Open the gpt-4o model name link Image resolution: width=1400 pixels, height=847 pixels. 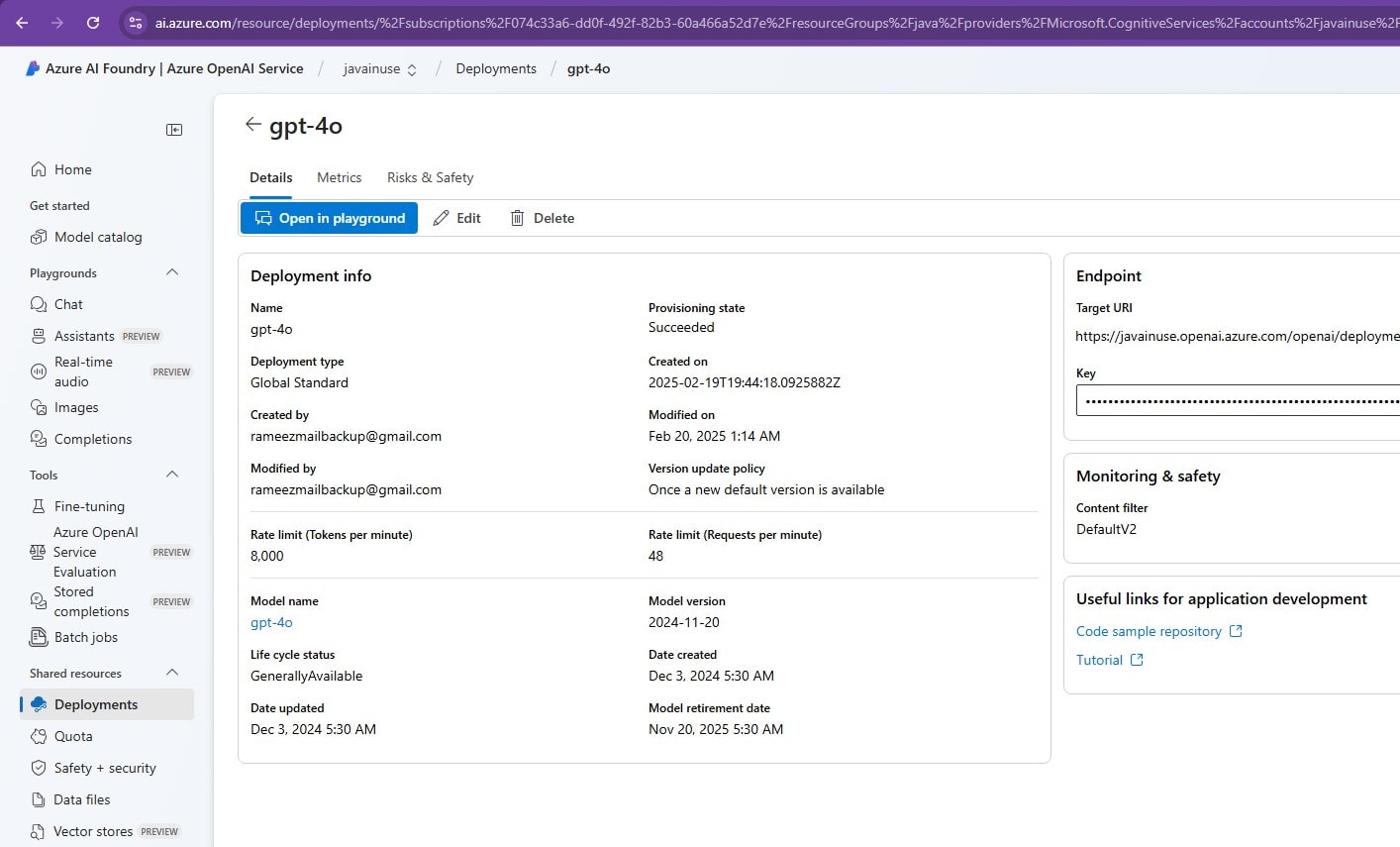[x=271, y=622]
